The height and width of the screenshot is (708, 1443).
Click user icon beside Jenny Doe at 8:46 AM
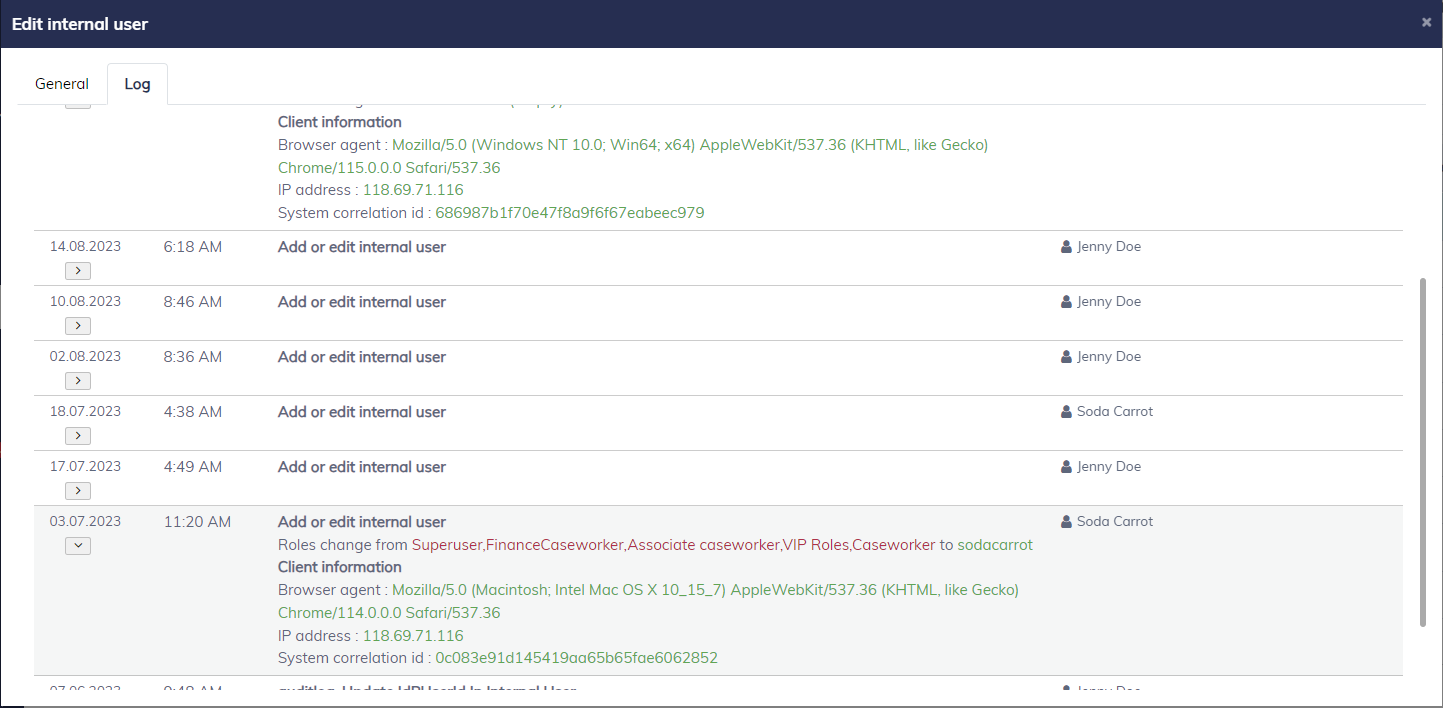(1066, 302)
